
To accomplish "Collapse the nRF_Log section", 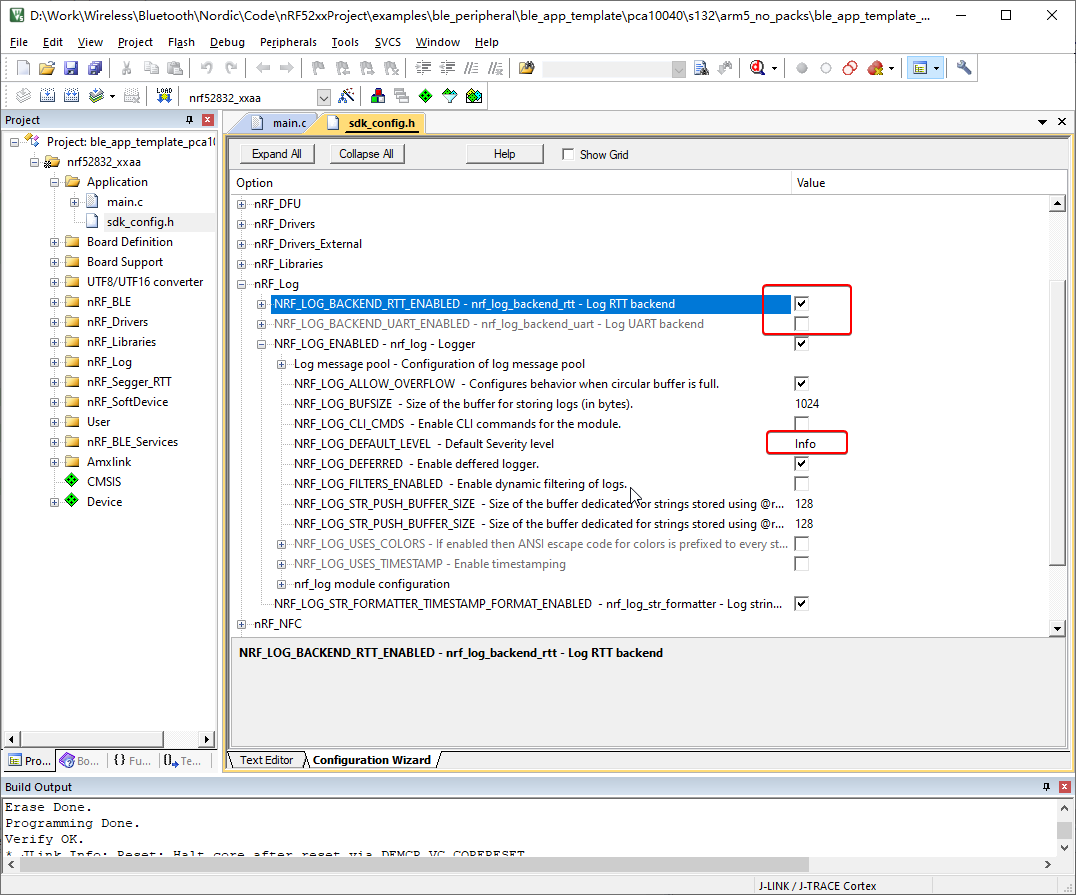I will tap(241, 283).
